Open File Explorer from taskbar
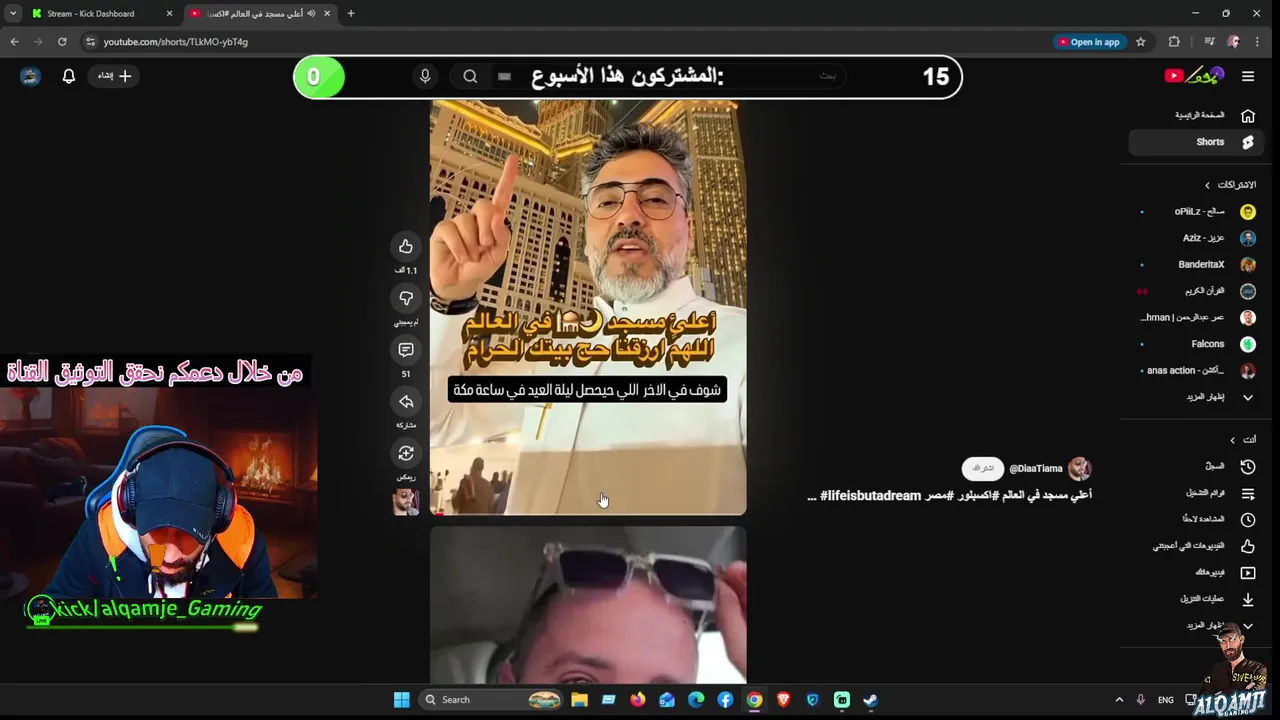Screen dimensions: 1280x720 [579, 700]
